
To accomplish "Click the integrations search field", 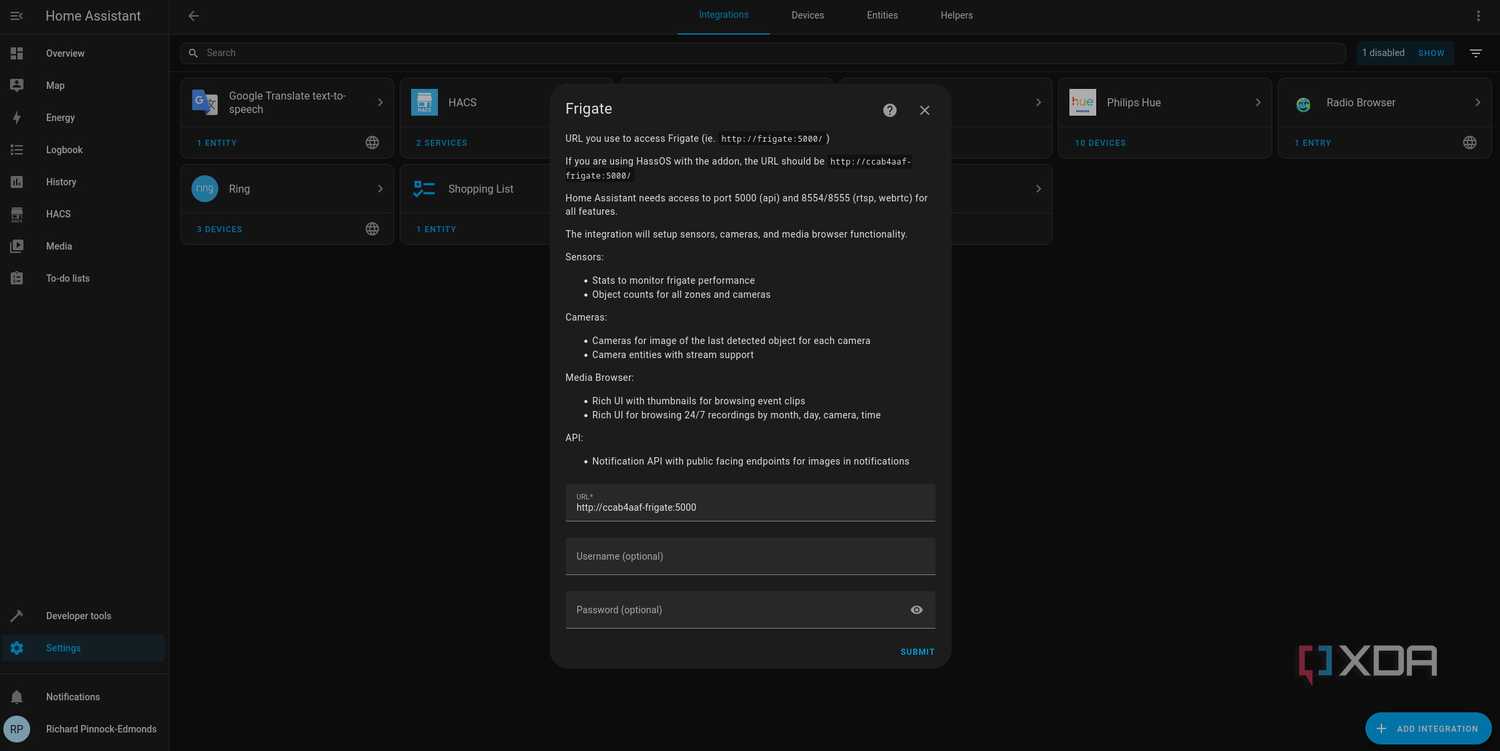I will tap(763, 53).
